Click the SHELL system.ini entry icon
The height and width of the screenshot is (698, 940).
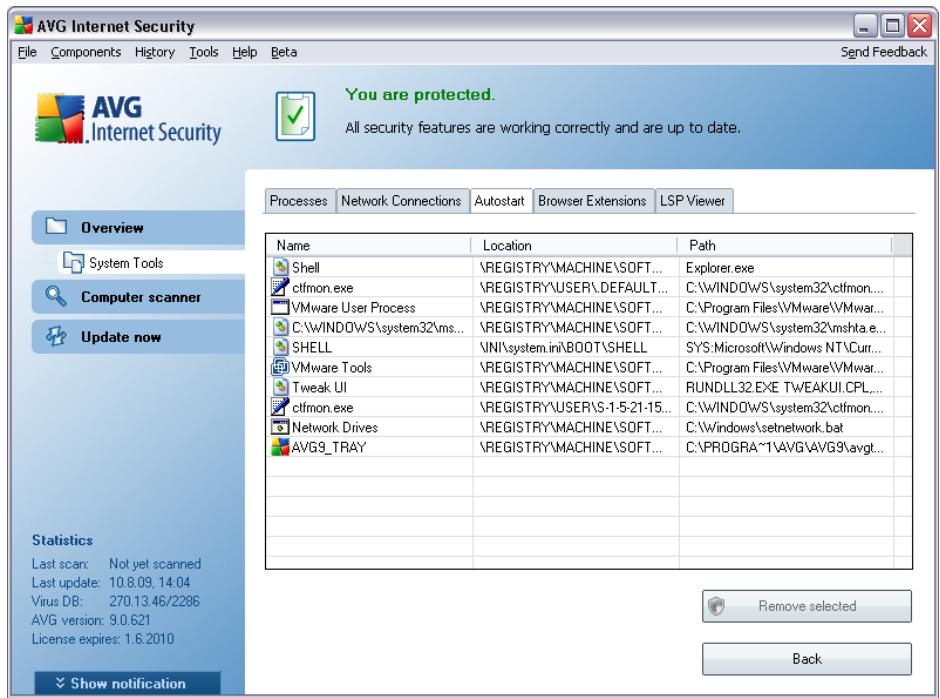tap(280, 347)
